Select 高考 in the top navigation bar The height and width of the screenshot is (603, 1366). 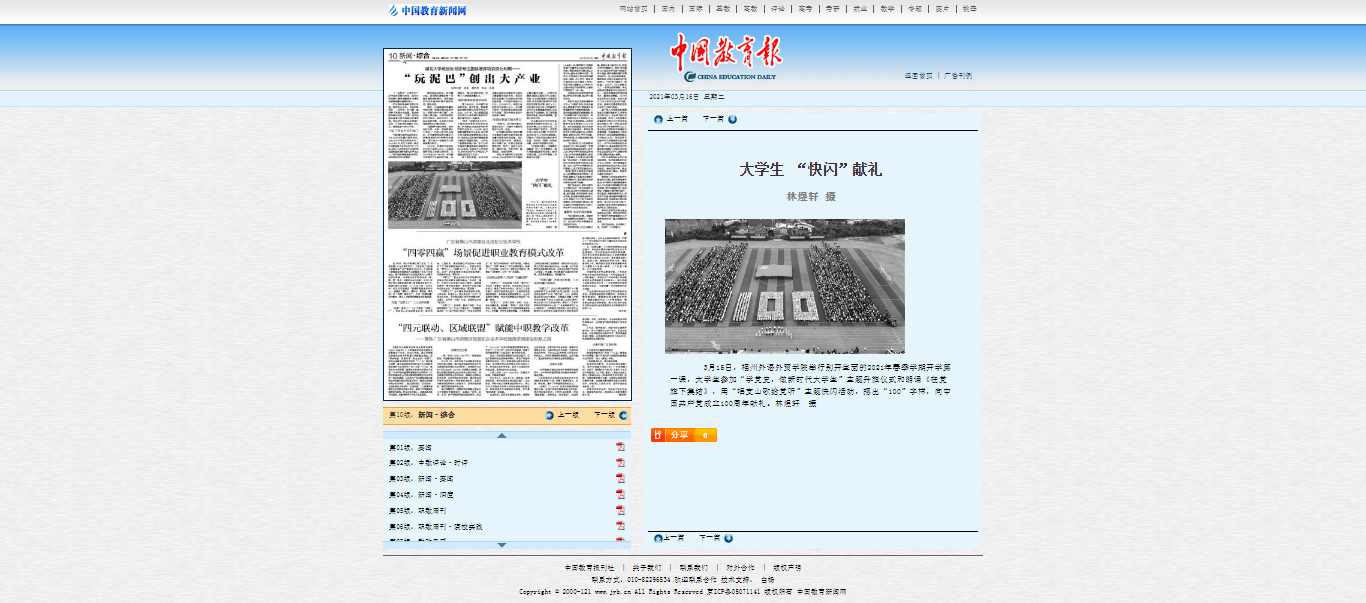(804, 9)
